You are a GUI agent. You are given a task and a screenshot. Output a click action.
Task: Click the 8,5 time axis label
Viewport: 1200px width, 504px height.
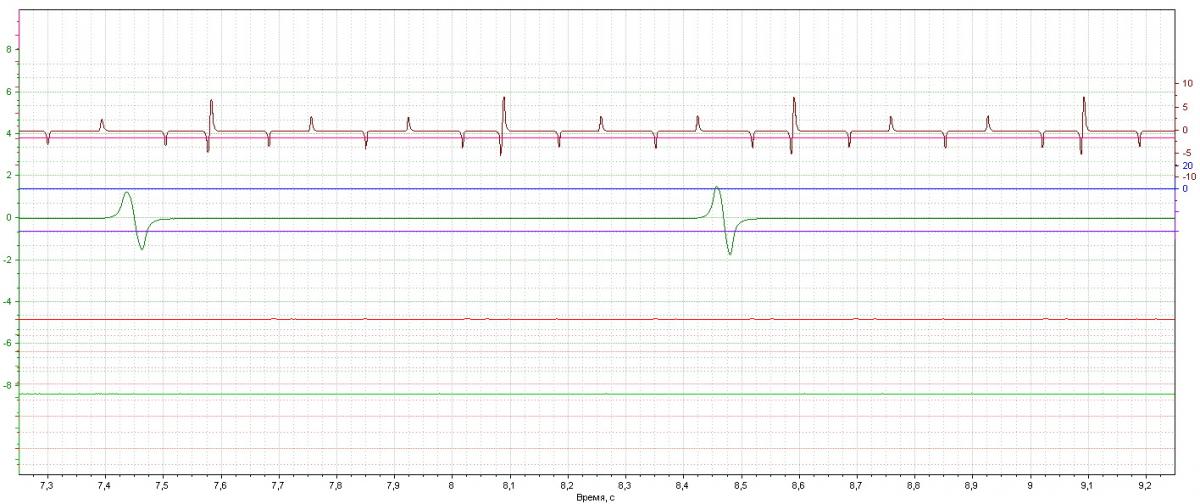point(740,485)
